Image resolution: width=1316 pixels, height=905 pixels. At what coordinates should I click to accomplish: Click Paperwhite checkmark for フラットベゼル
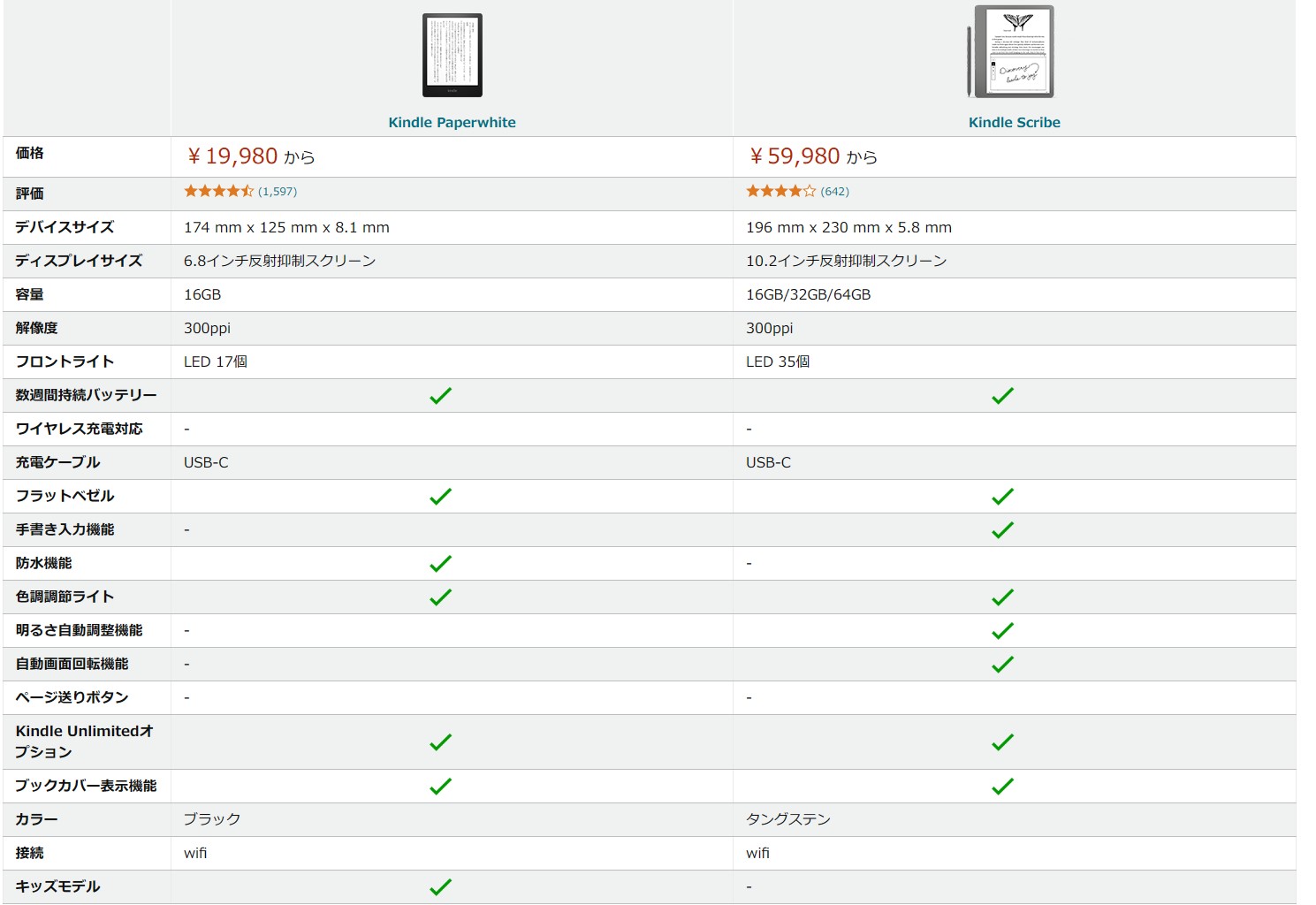(x=440, y=496)
